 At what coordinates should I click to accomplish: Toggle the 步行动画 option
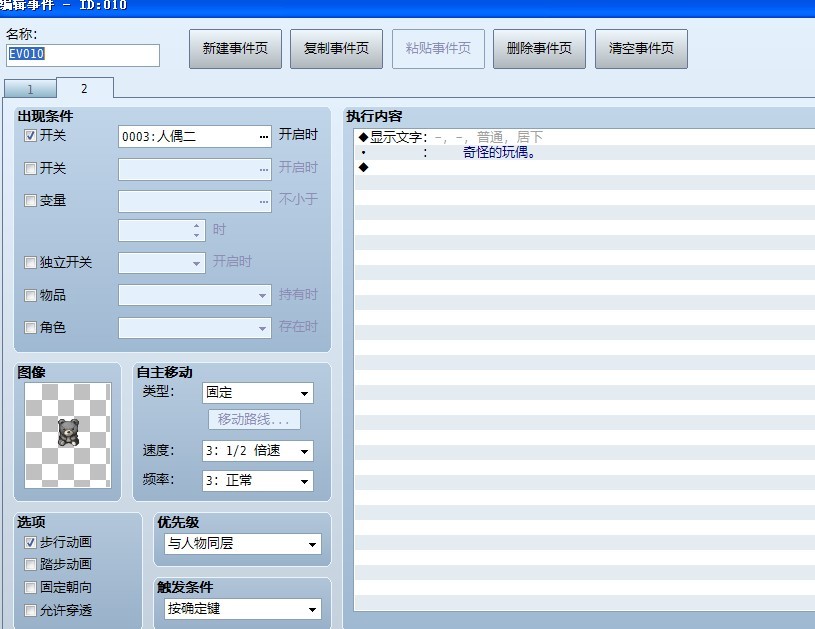[30, 542]
